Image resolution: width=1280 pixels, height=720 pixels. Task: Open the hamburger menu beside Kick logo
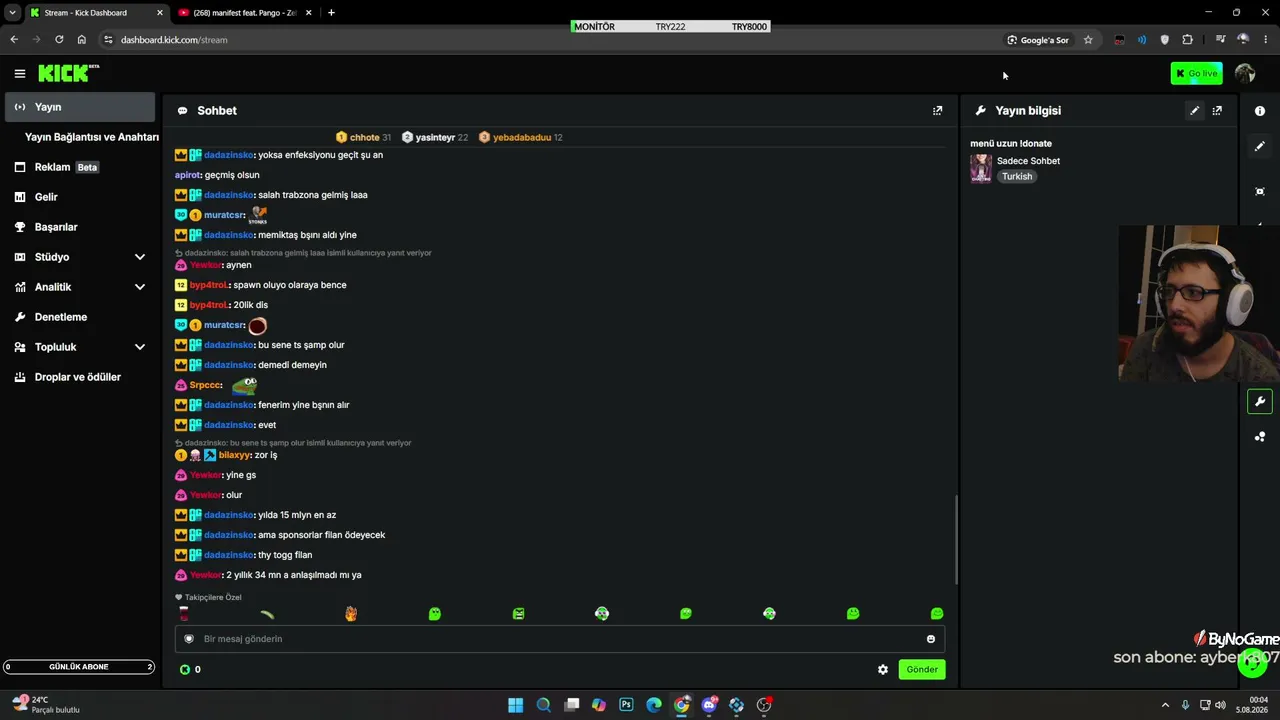click(x=19, y=73)
